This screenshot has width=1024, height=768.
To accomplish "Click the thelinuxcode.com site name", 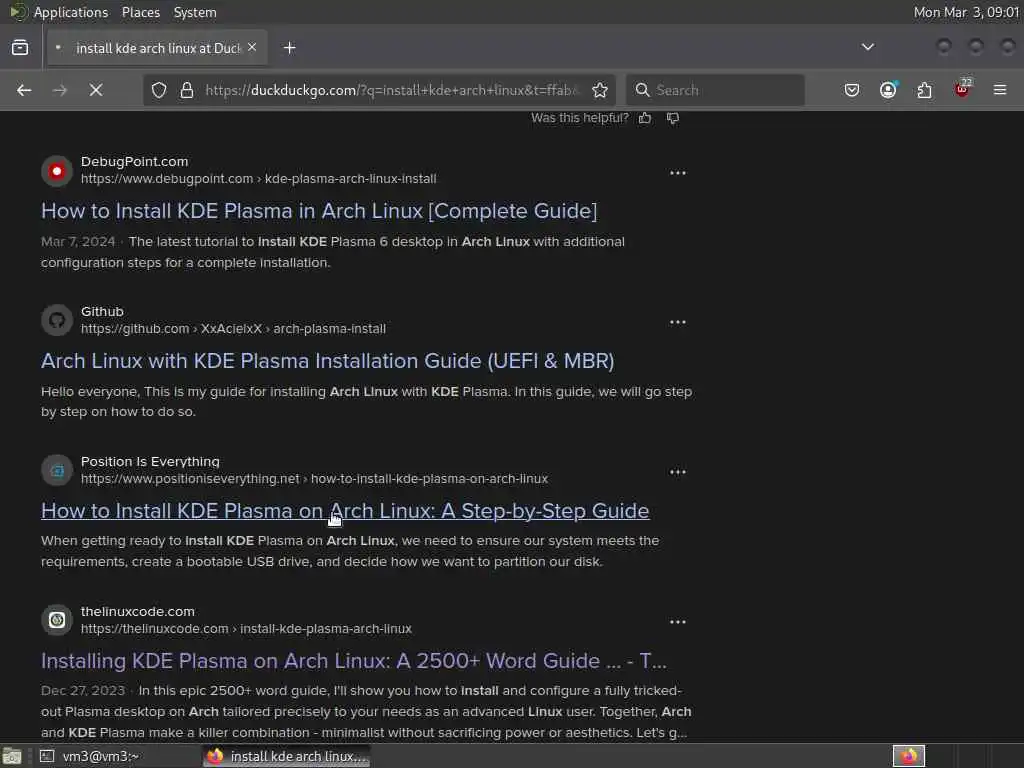I will tap(138, 611).
